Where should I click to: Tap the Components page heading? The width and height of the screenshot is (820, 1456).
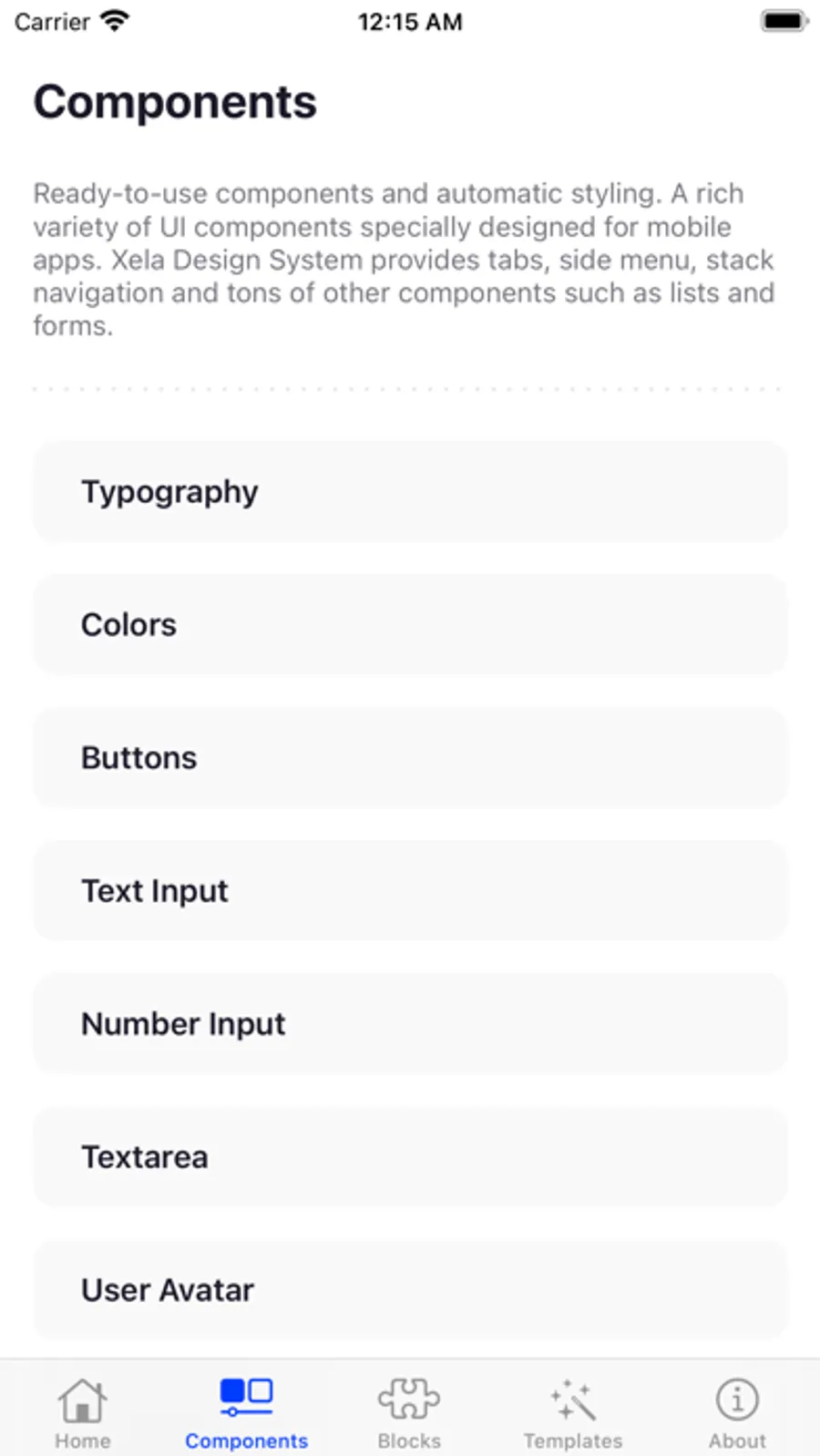(175, 102)
